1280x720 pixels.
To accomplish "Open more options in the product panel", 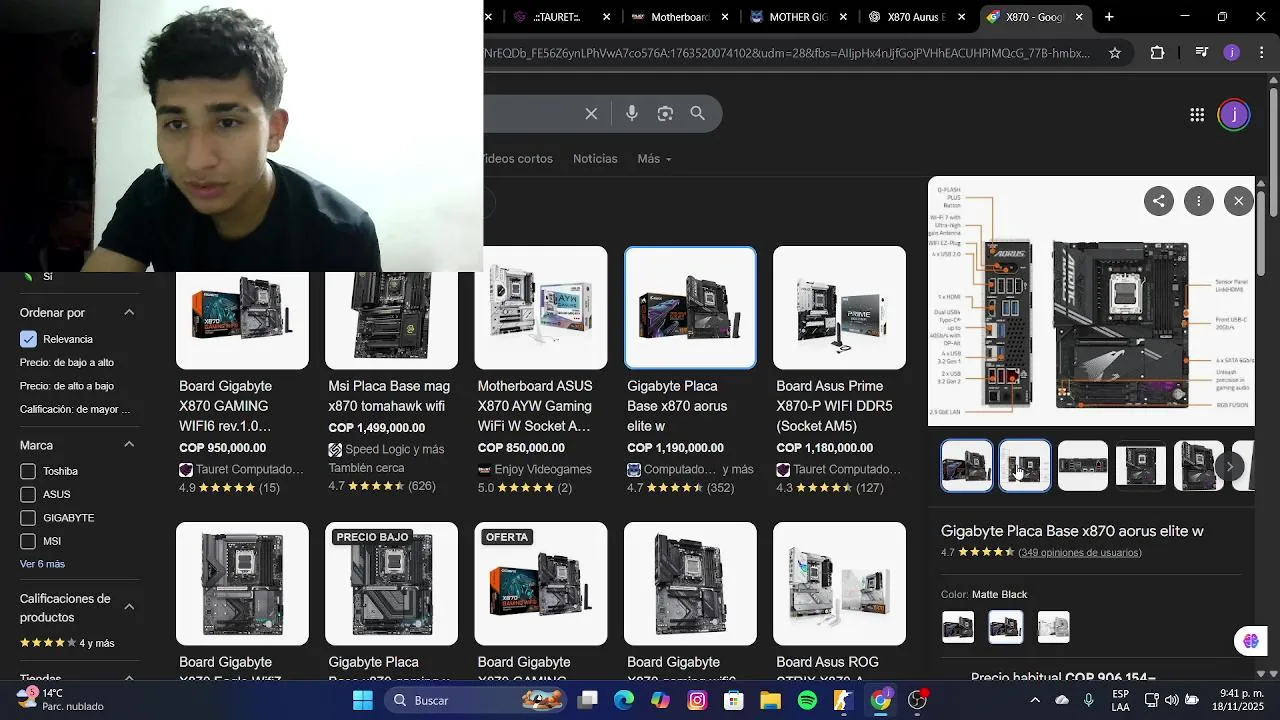I will 1198,201.
